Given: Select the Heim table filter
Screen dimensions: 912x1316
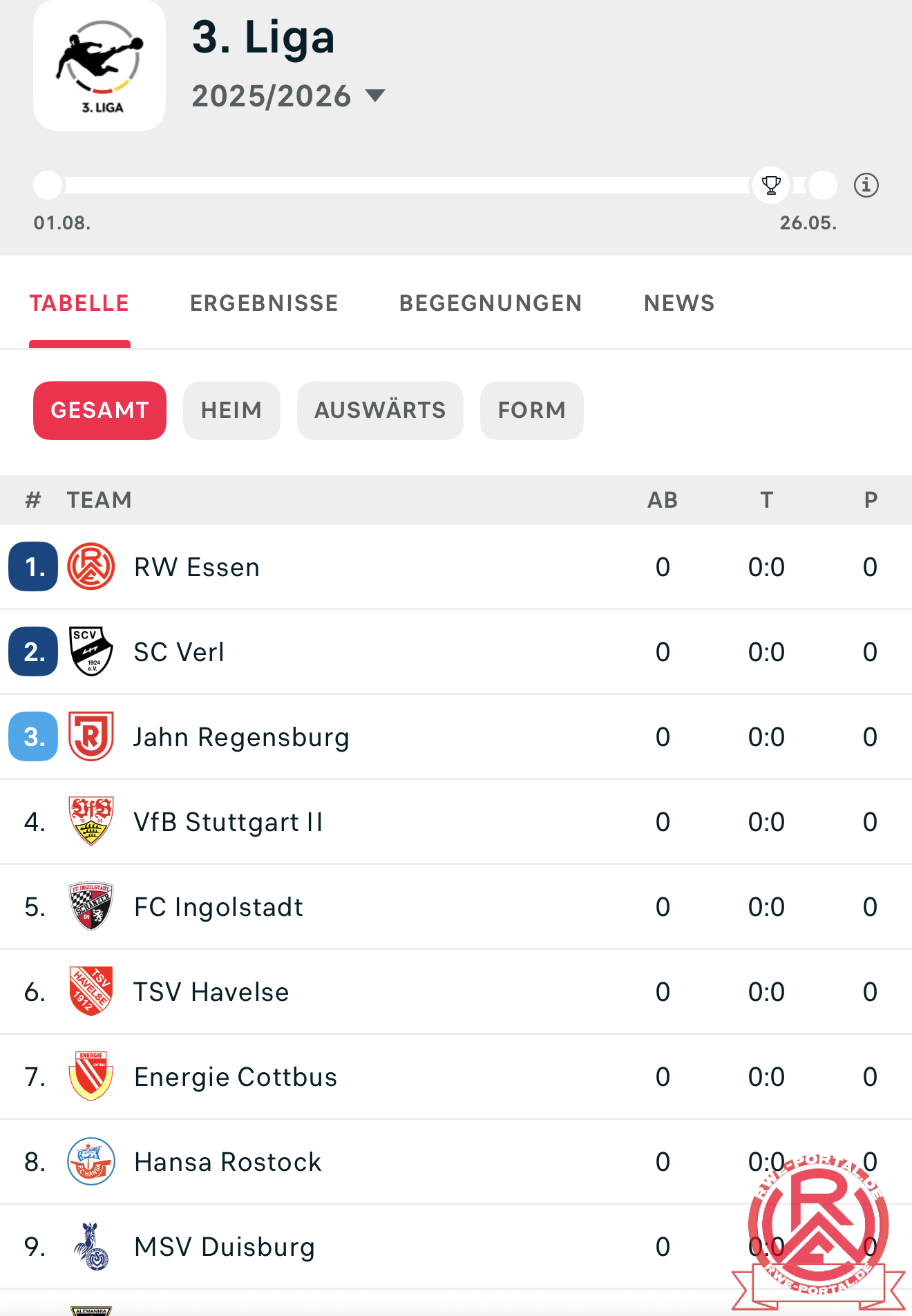Looking at the screenshot, I should [x=231, y=410].
